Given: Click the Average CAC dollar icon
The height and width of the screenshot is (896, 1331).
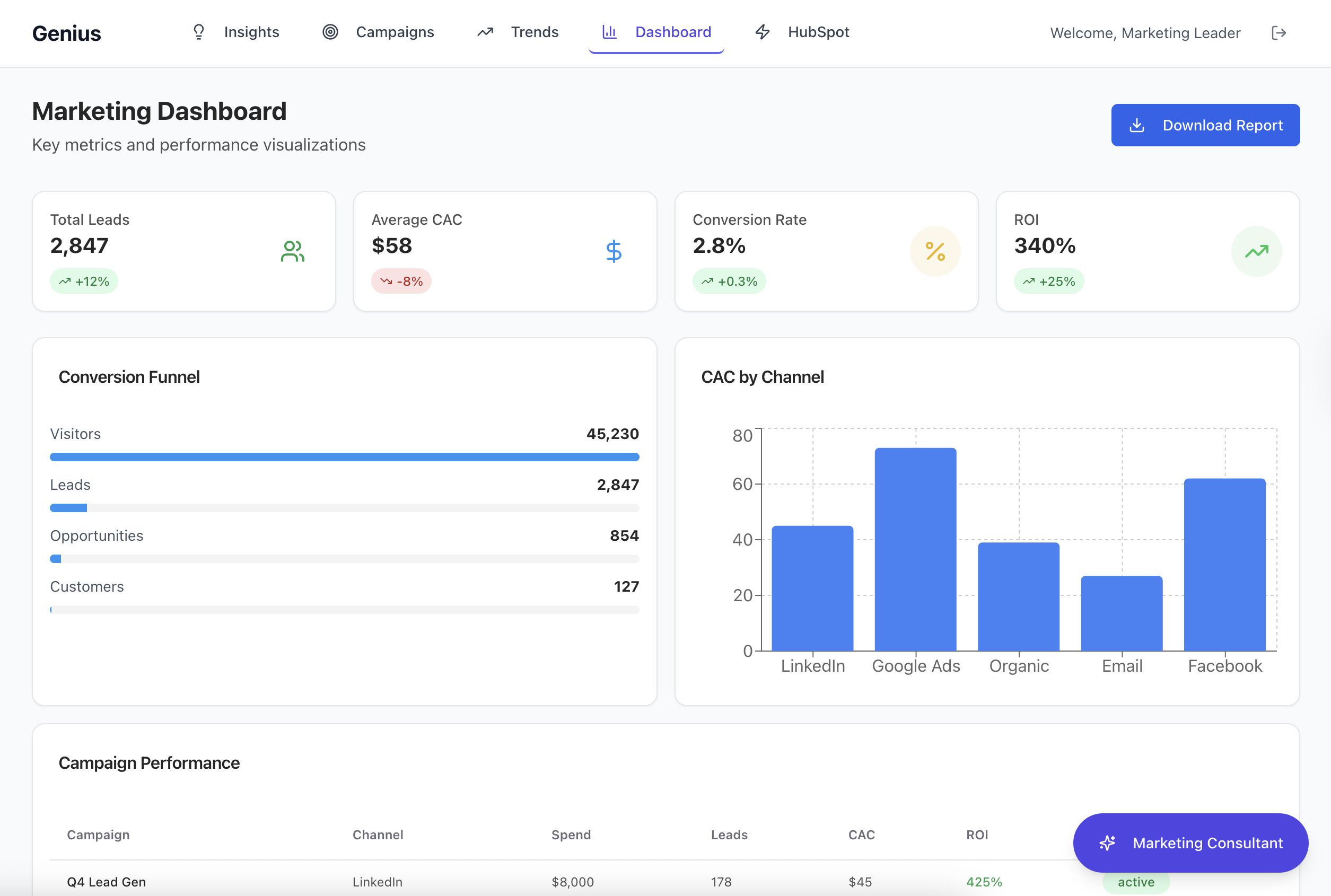Looking at the screenshot, I should point(614,251).
